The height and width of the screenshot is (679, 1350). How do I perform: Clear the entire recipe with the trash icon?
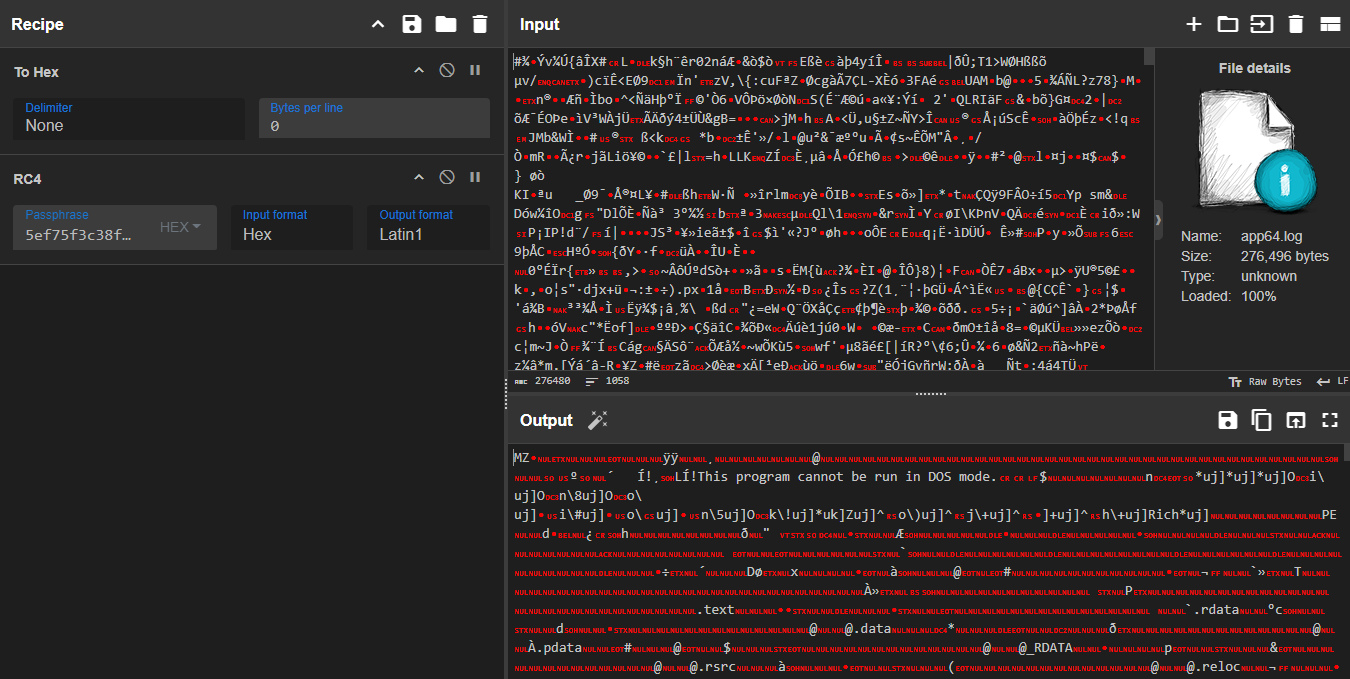tap(478, 24)
